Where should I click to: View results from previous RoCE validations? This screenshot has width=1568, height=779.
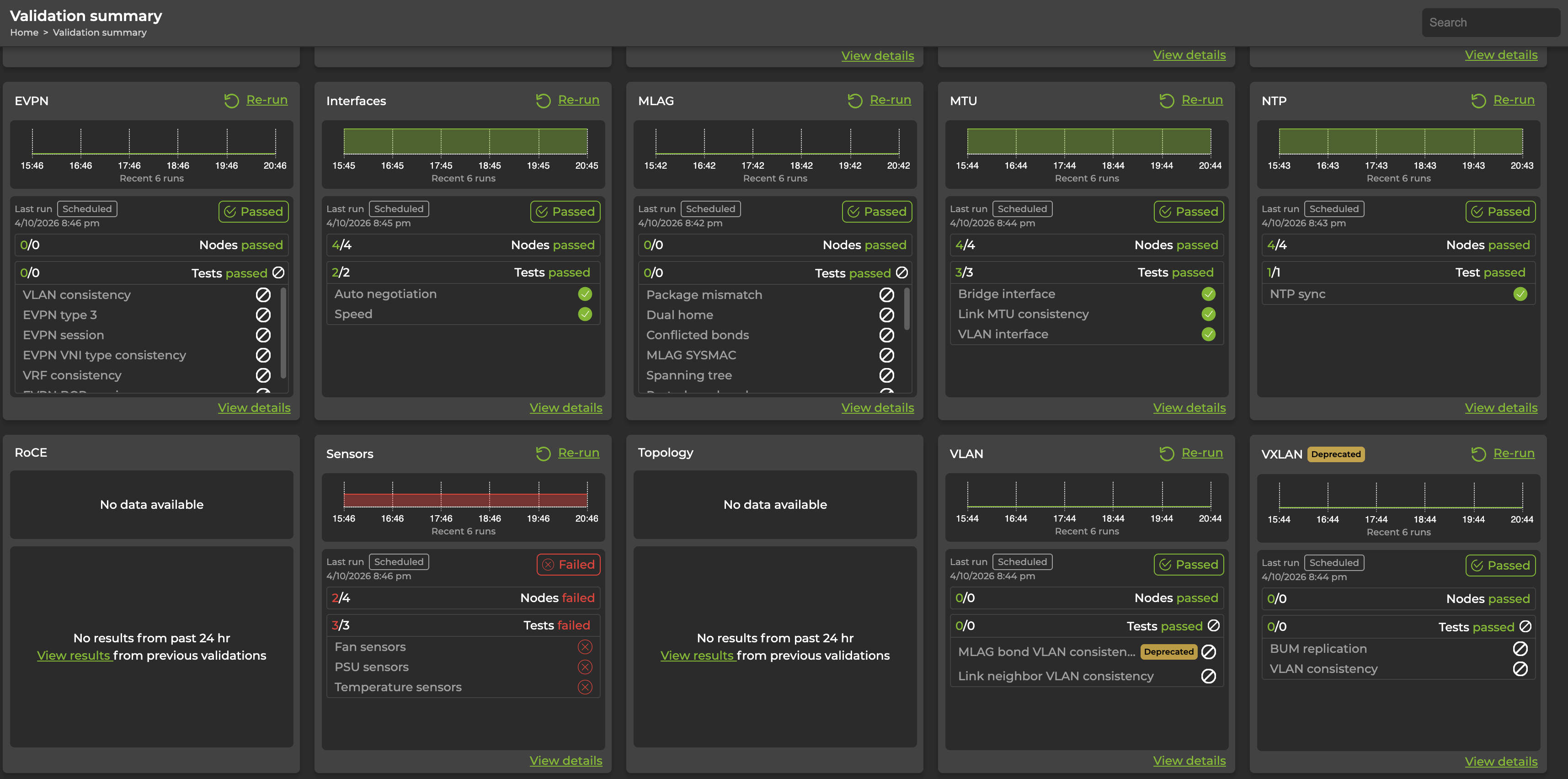(x=74, y=656)
